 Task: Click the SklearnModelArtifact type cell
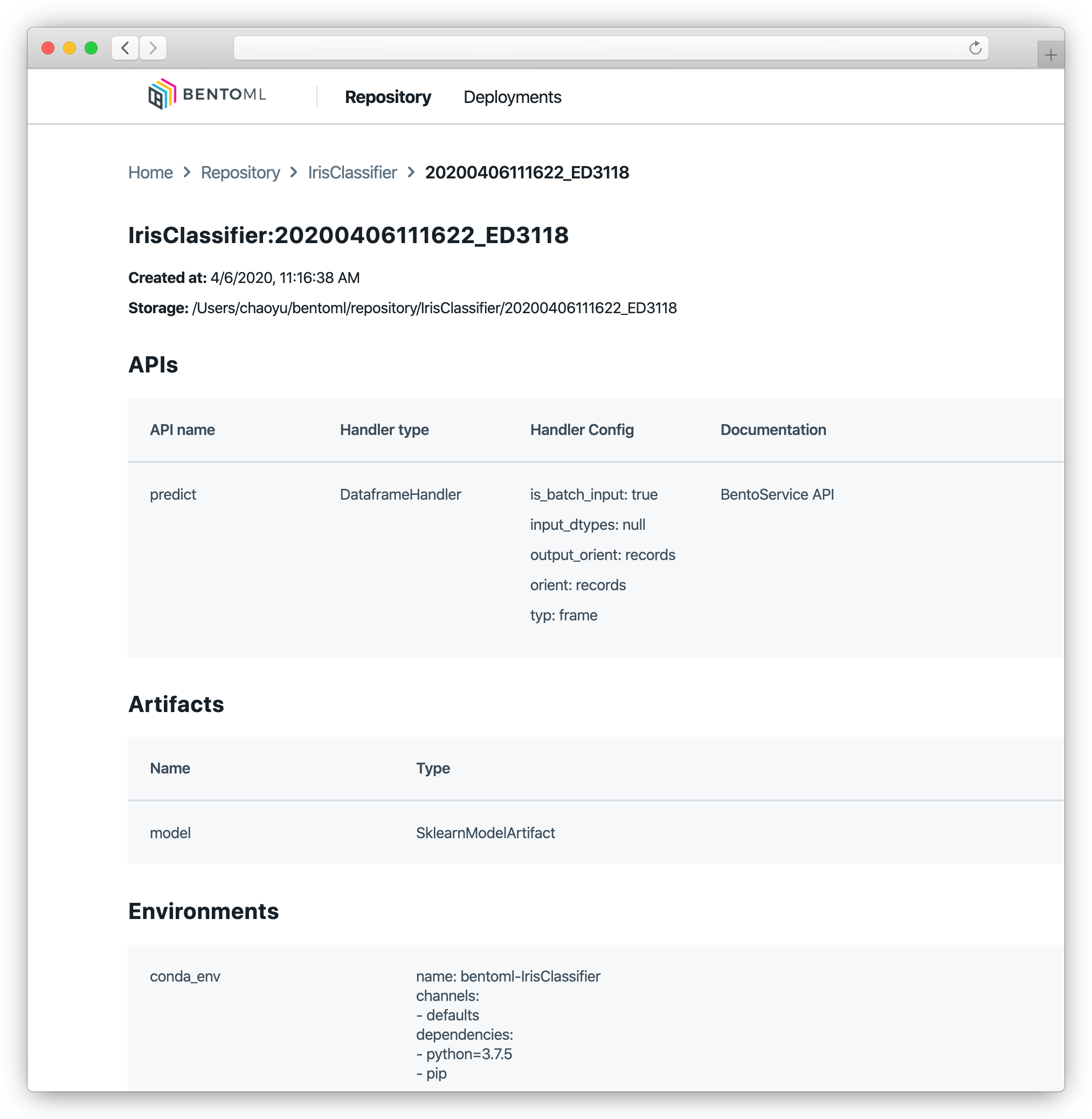[x=486, y=833]
